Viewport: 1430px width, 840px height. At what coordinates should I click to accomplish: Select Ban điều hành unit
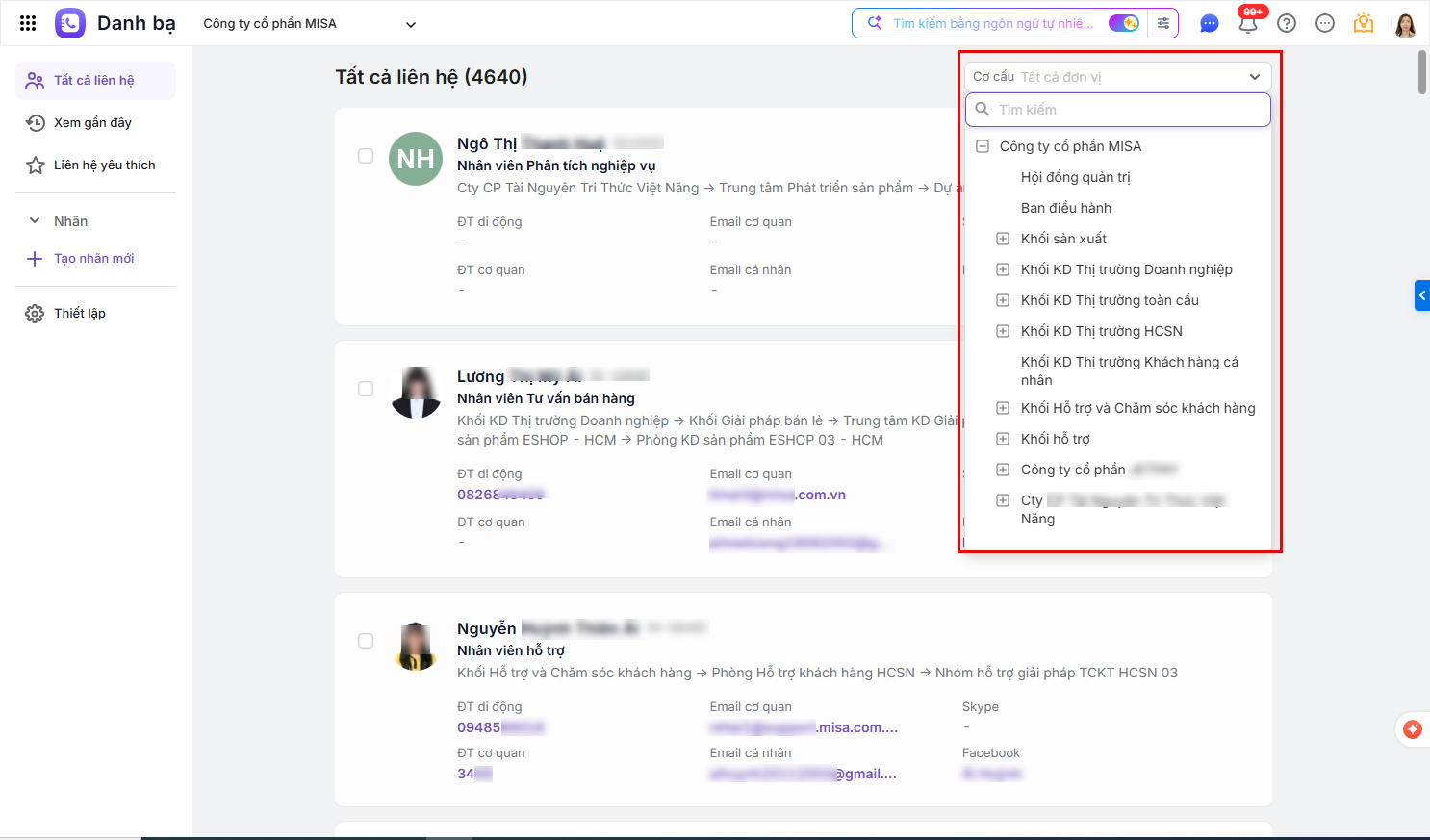[1066, 208]
